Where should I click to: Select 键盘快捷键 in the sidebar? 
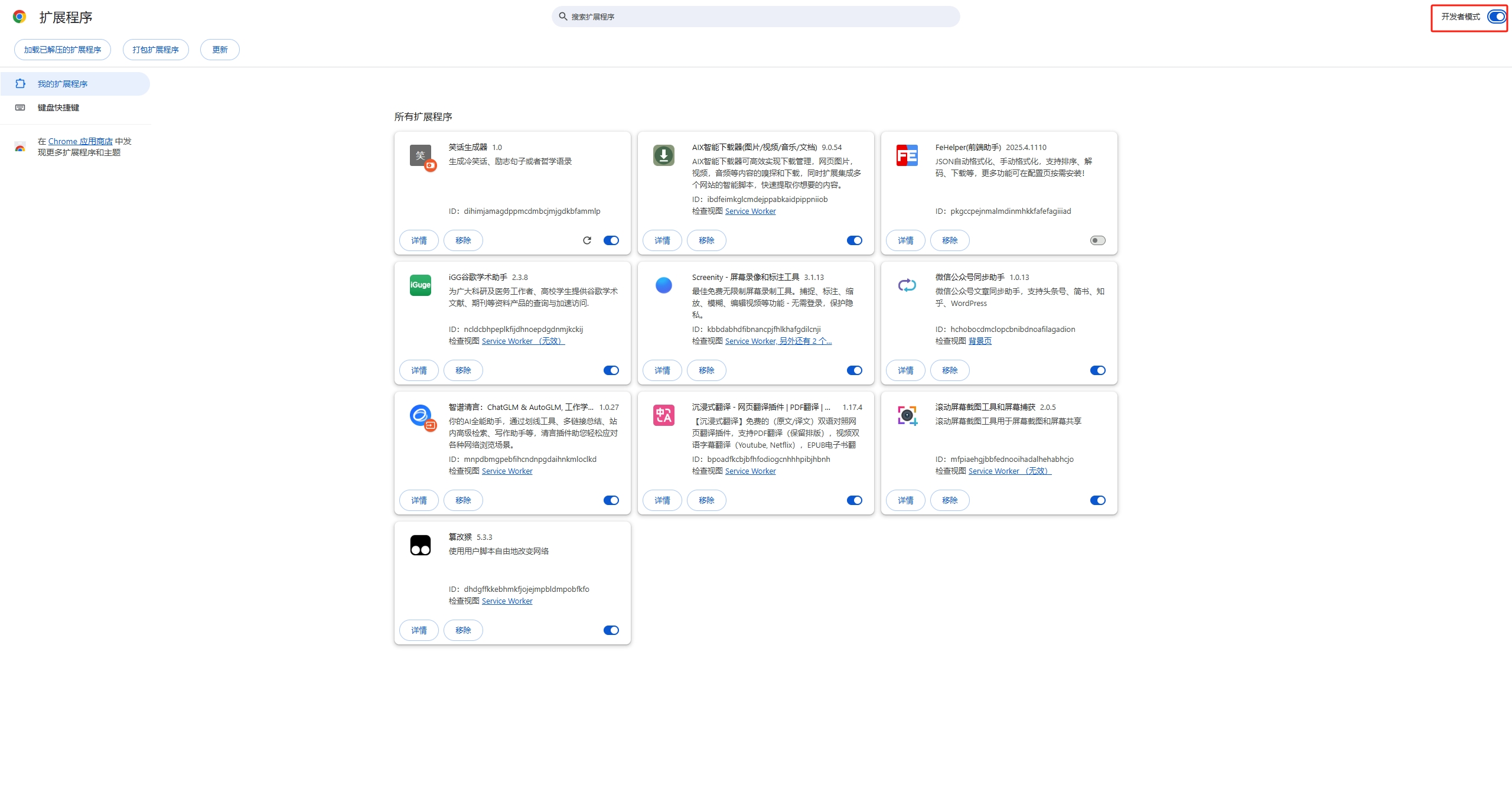point(58,108)
